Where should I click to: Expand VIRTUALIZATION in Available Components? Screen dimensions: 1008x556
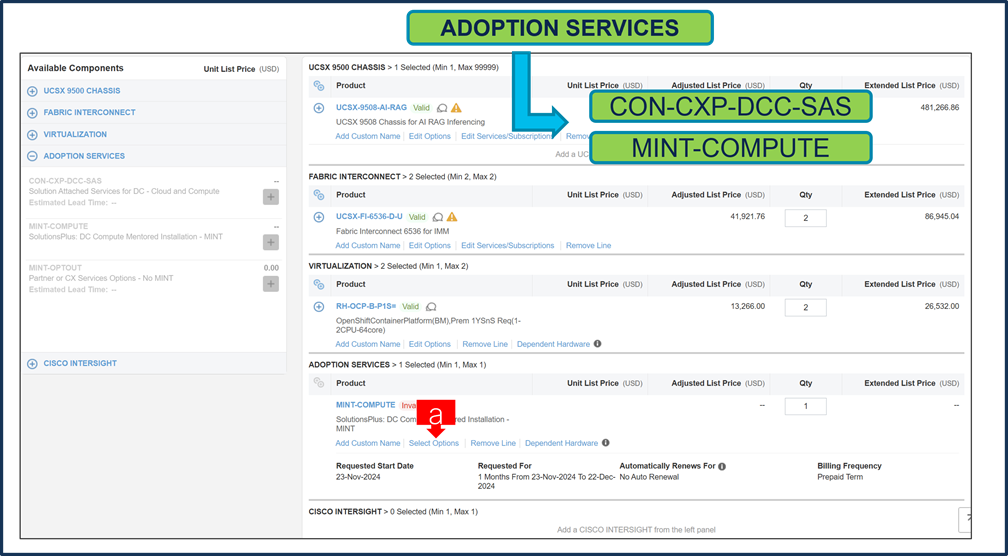pos(32,135)
